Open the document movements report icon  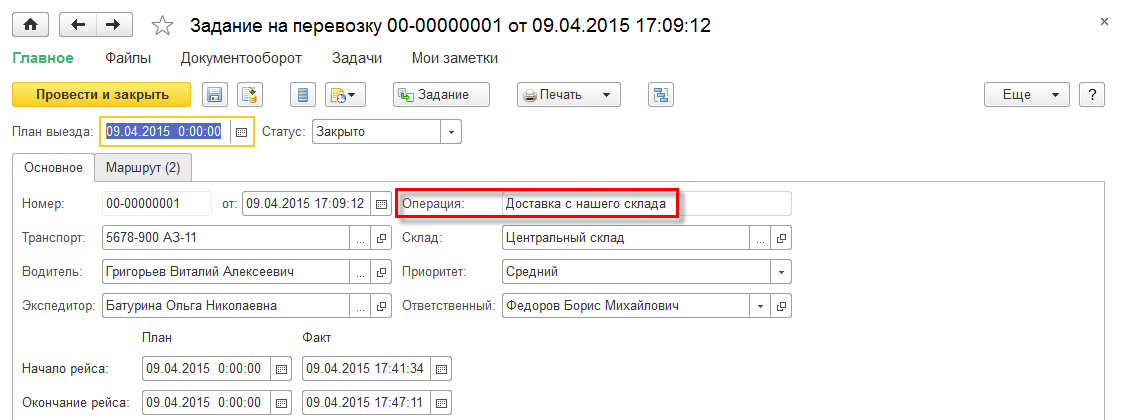[303, 95]
